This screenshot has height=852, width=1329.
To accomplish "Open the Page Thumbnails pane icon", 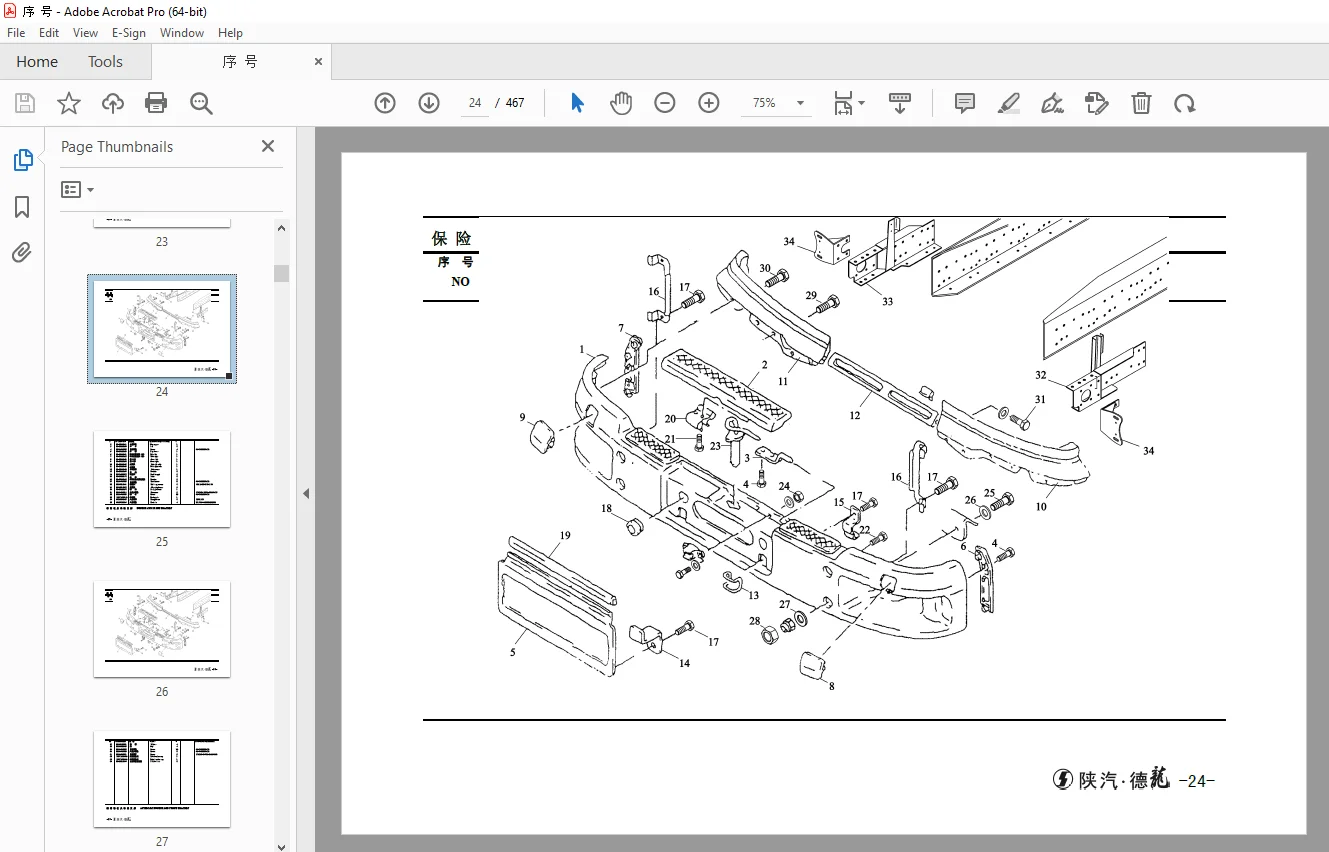I will coord(22,159).
